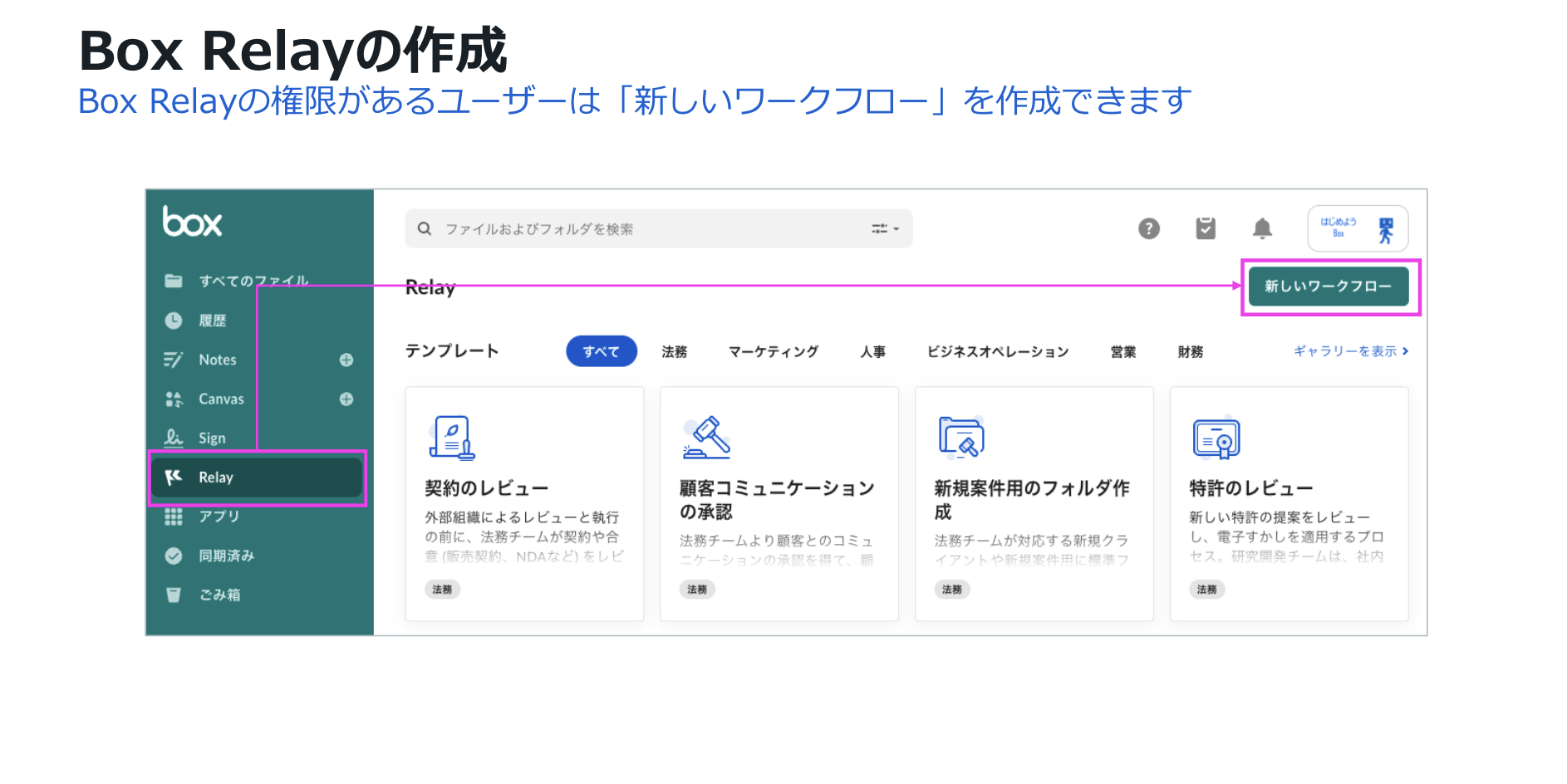Click the plus icon next to Canvas

click(346, 399)
